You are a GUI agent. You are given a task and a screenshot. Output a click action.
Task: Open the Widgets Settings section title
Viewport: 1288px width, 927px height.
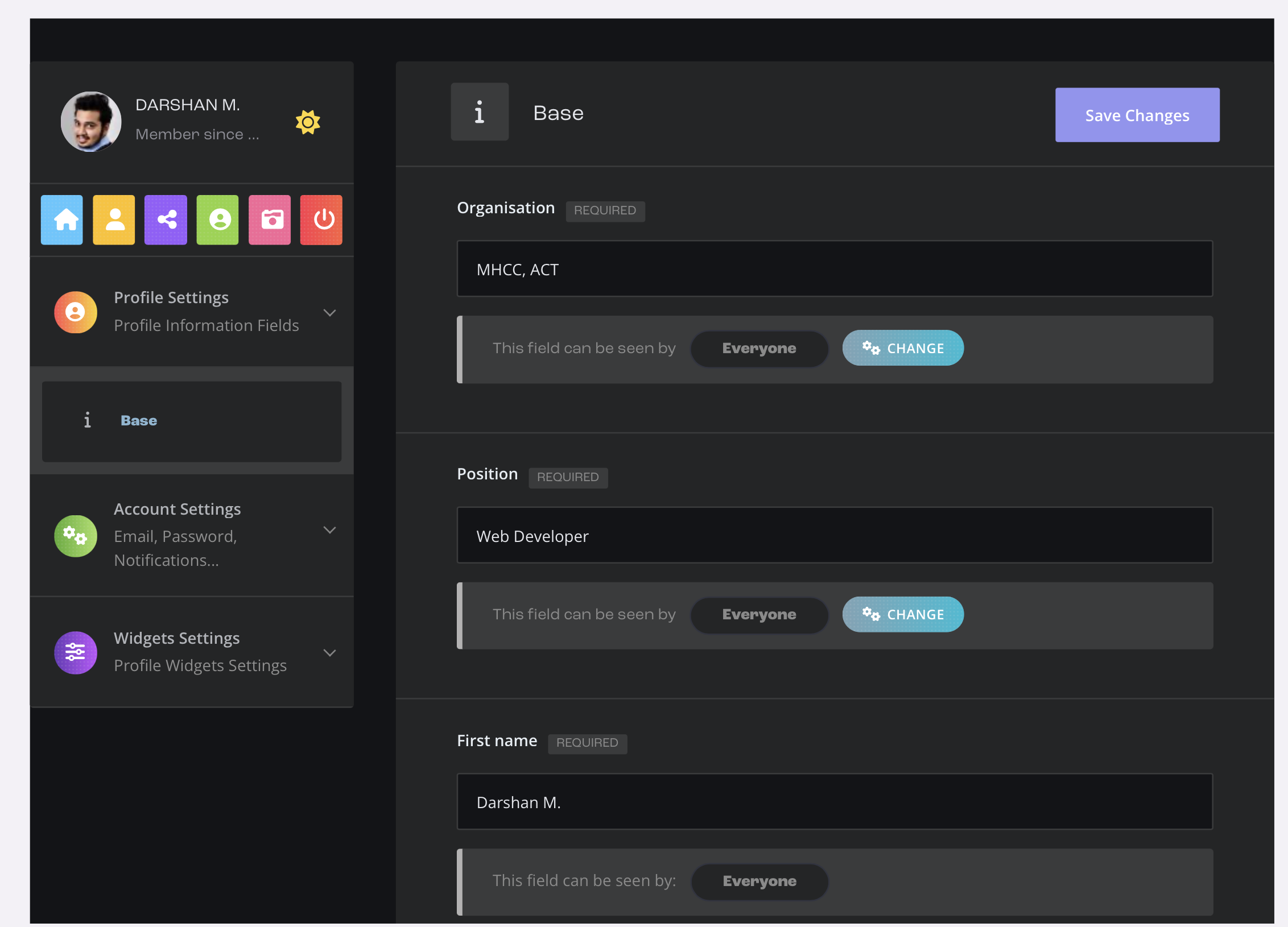pos(177,638)
